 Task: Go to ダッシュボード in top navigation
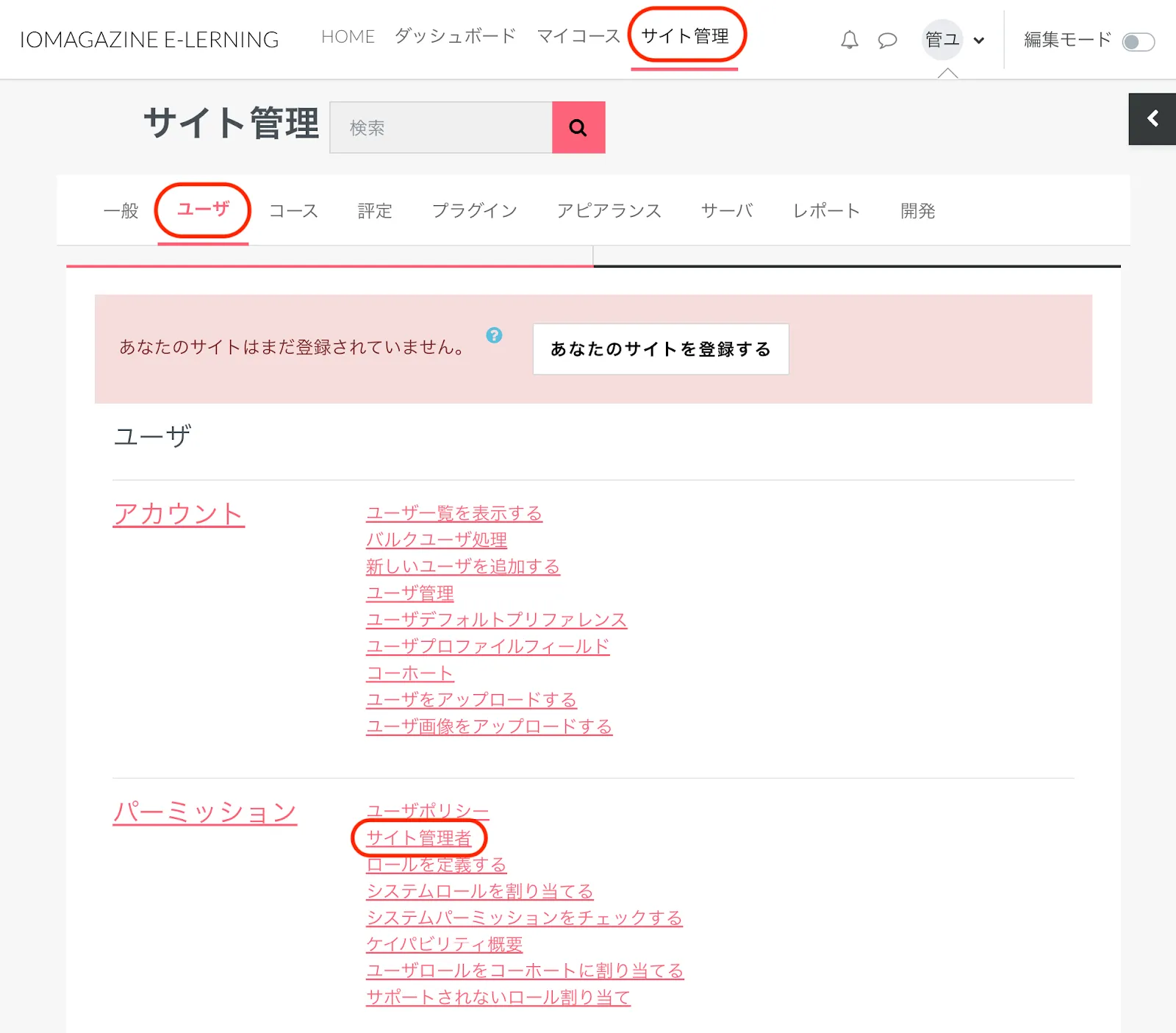click(x=455, y=36)
